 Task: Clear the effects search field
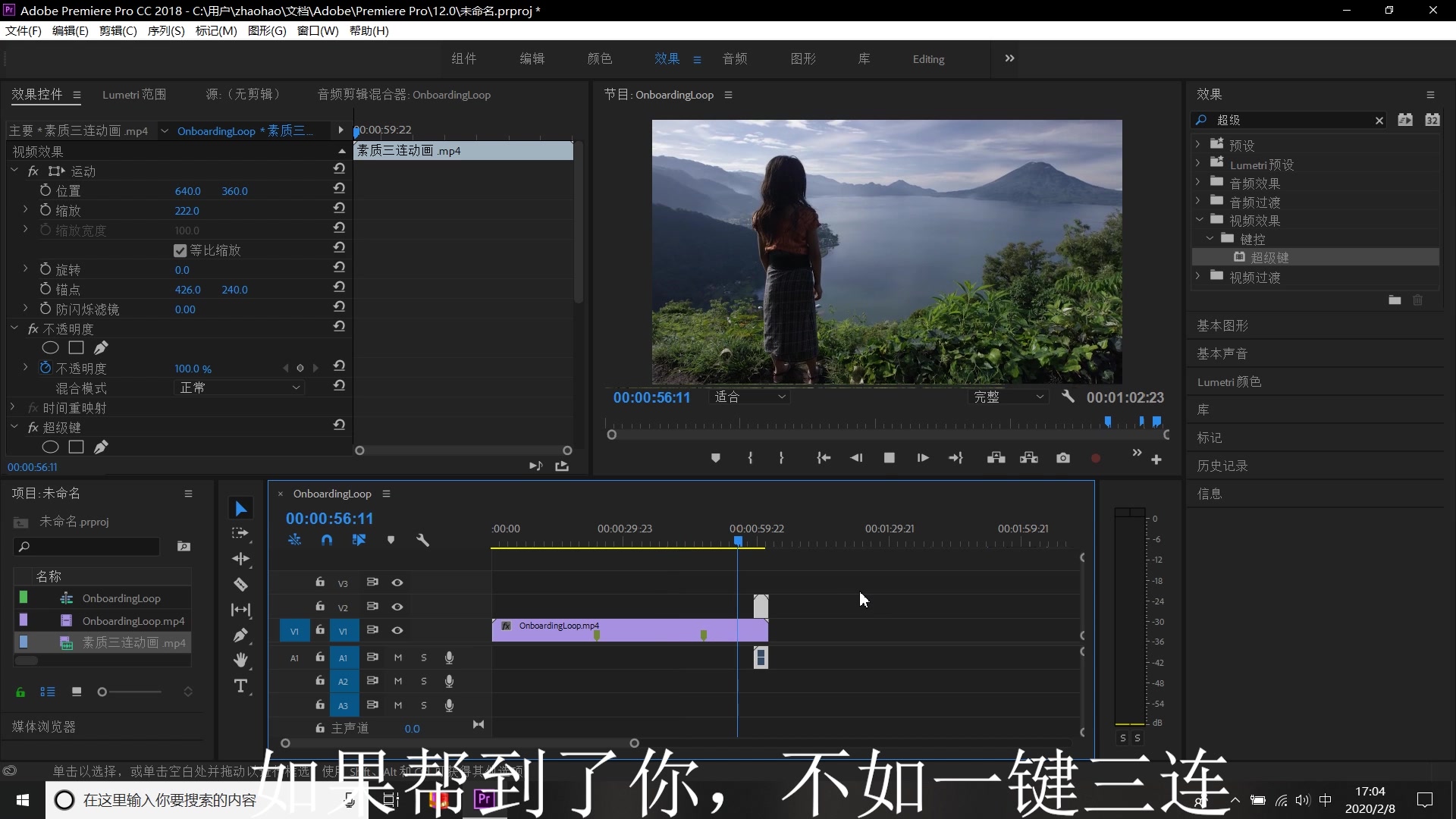coord(1379,121)
